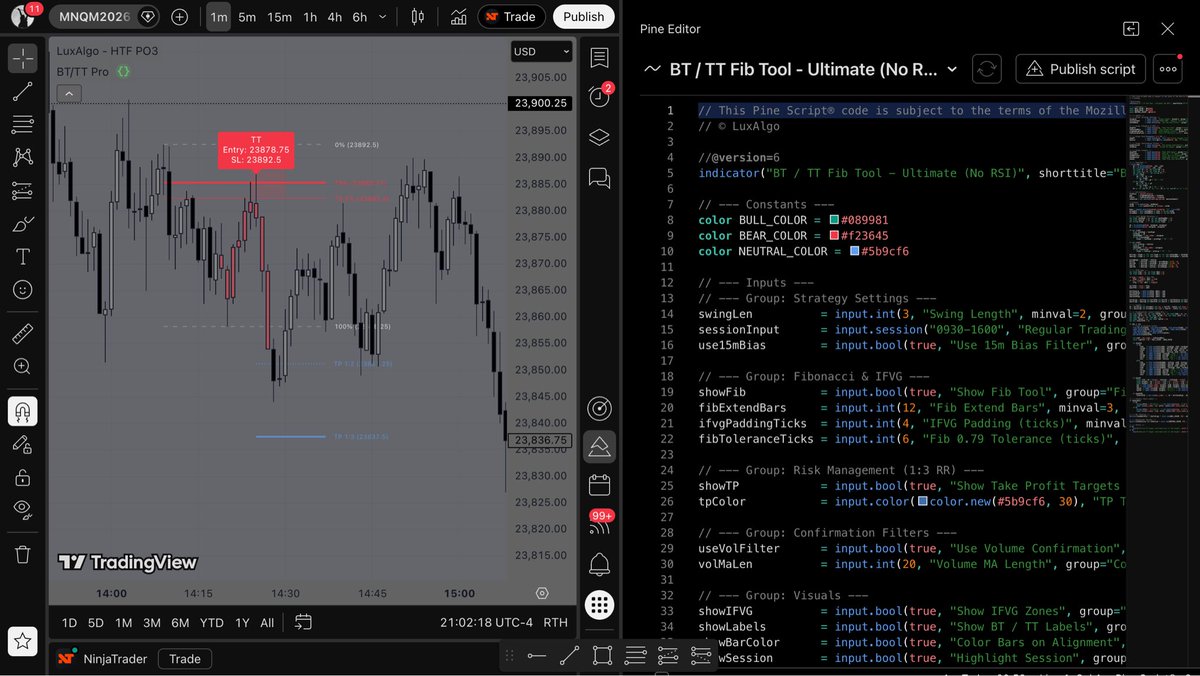Activate the zoom in tool

tap(23, 366)
